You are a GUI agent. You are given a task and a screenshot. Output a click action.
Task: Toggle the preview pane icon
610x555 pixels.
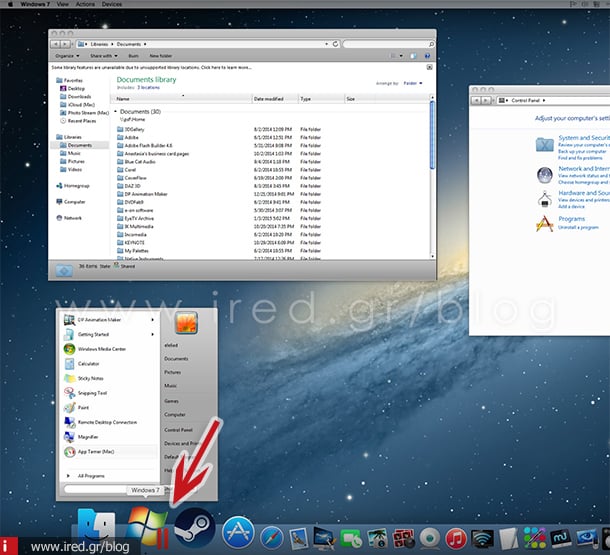[413, 56]
